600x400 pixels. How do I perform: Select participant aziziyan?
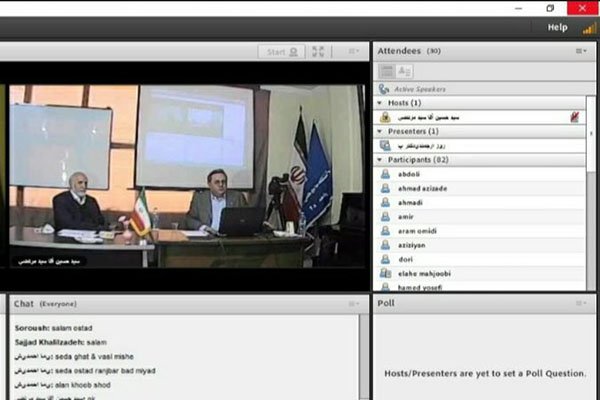[x=480, y=245]
